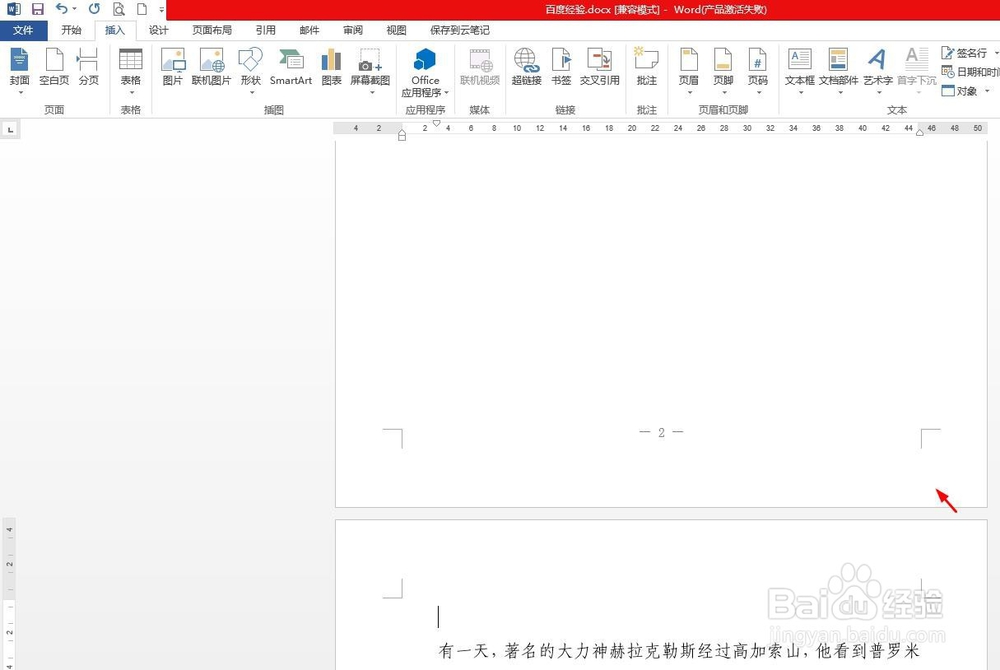Screen dimensions: 1000x670
Task: Switch to the Page Layout (页面布局) tab
Action: (x=212, y=30)
